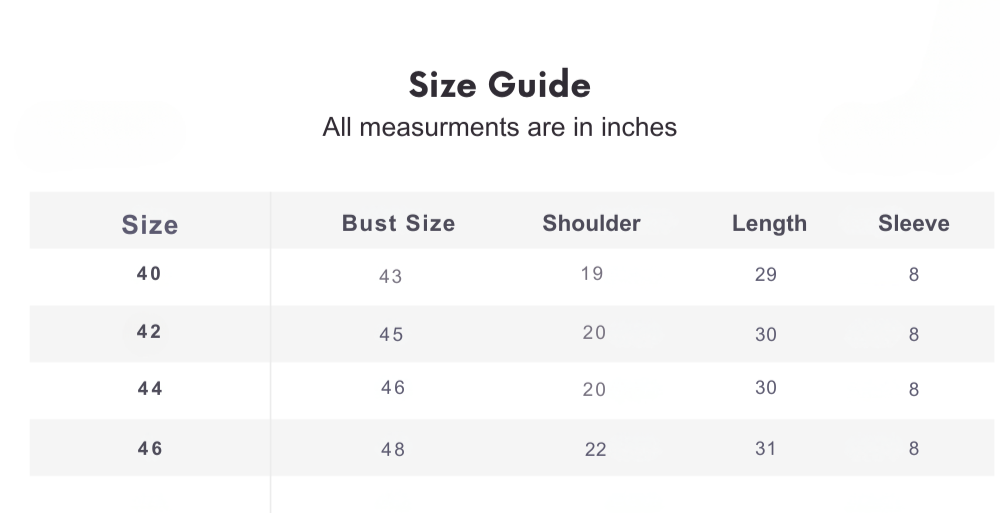Click shoulder value 22
This screenshot has height=513, width=1000.
(x=595, y=450)
